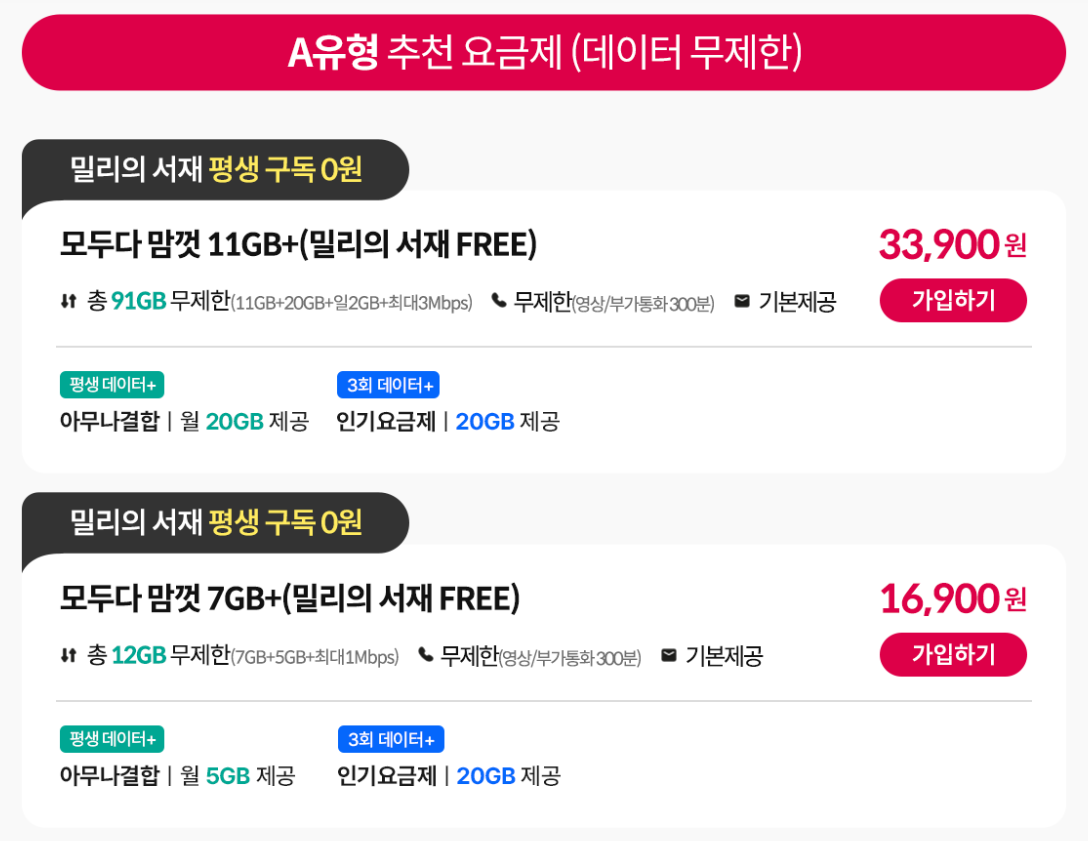This screenshot has height=841, width=1088.
Task: Select the 3회 데이터+ badge on the 11GB card
Action: pos(388,384)
